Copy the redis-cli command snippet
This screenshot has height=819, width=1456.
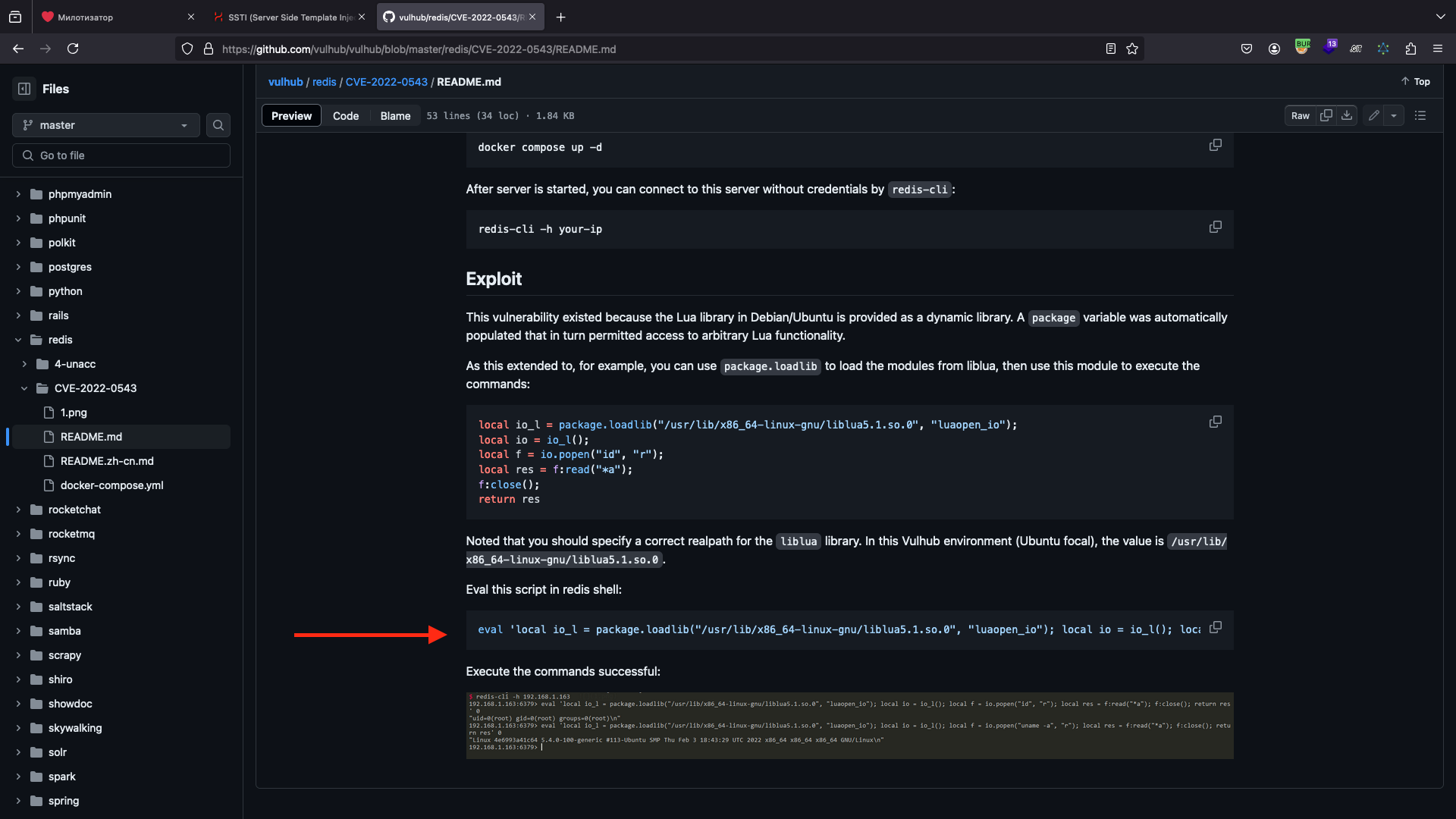pos(1215,227)
